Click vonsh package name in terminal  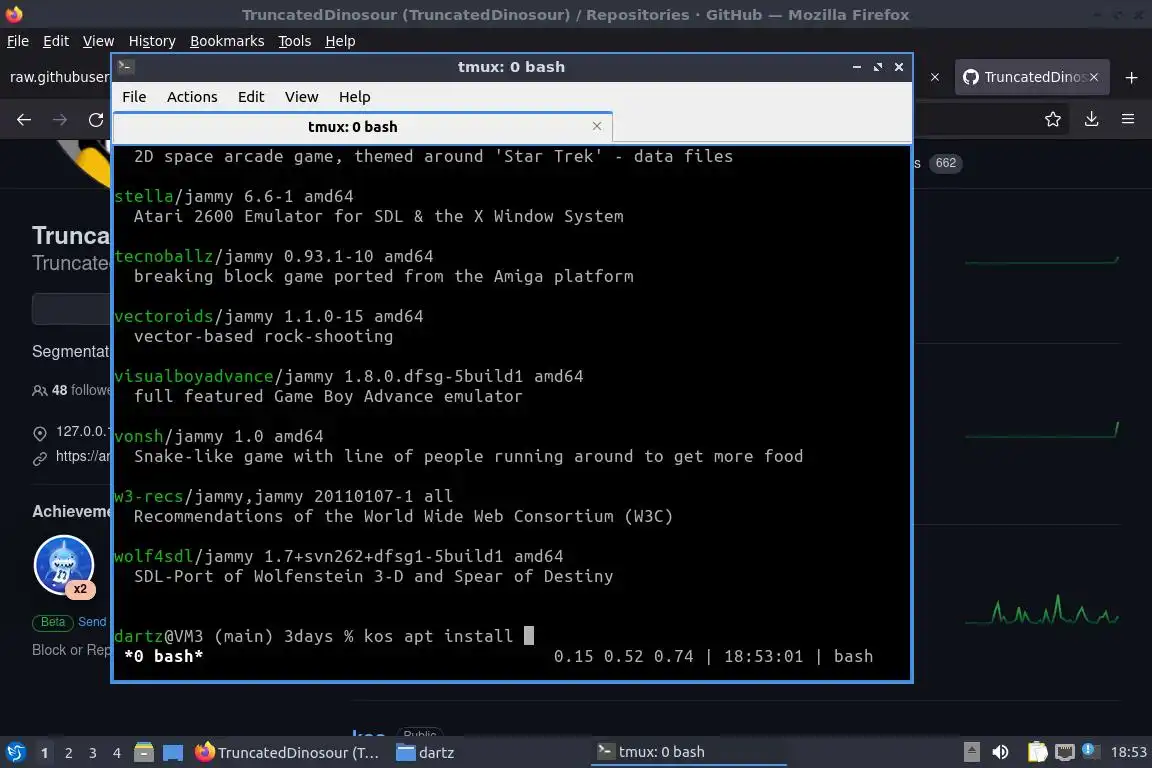point(138,437)
